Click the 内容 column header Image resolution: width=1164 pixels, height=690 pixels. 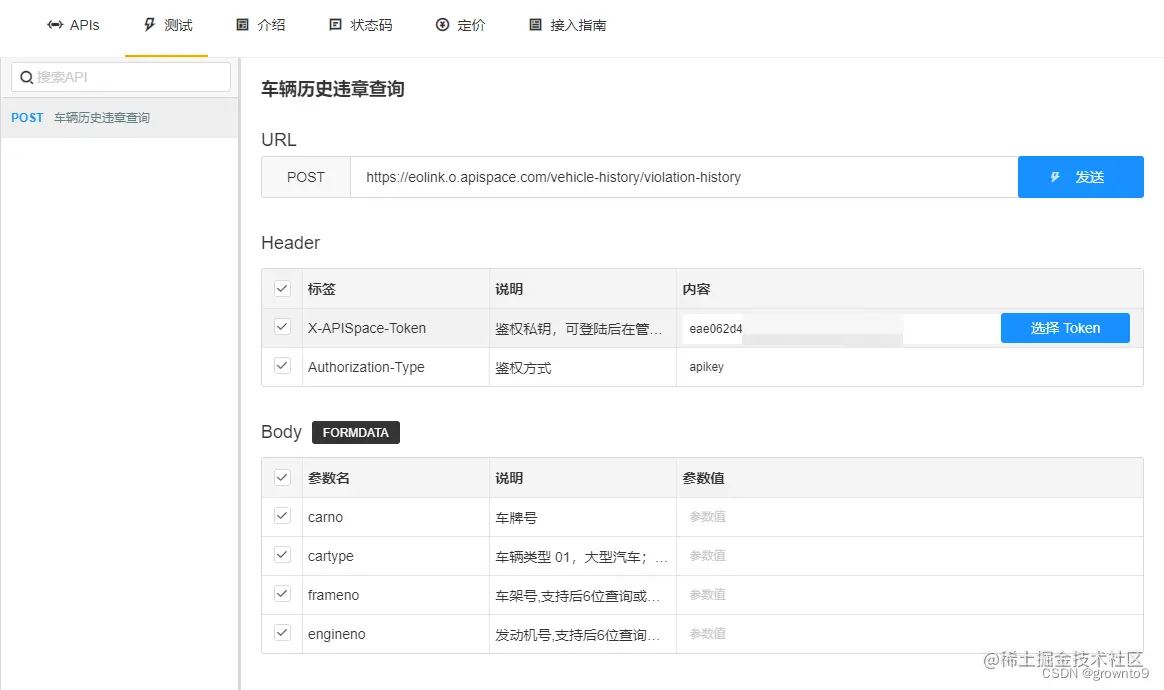tap(696, 289)
